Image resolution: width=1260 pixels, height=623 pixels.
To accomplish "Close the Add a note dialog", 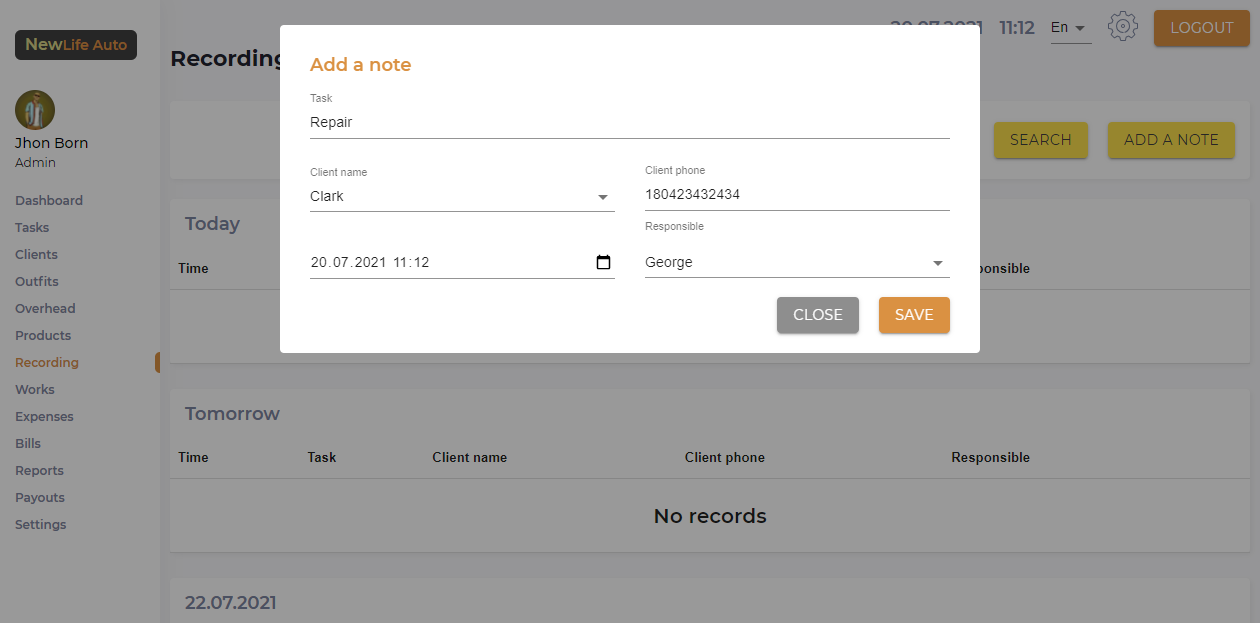I will click(x=817, y=315).
